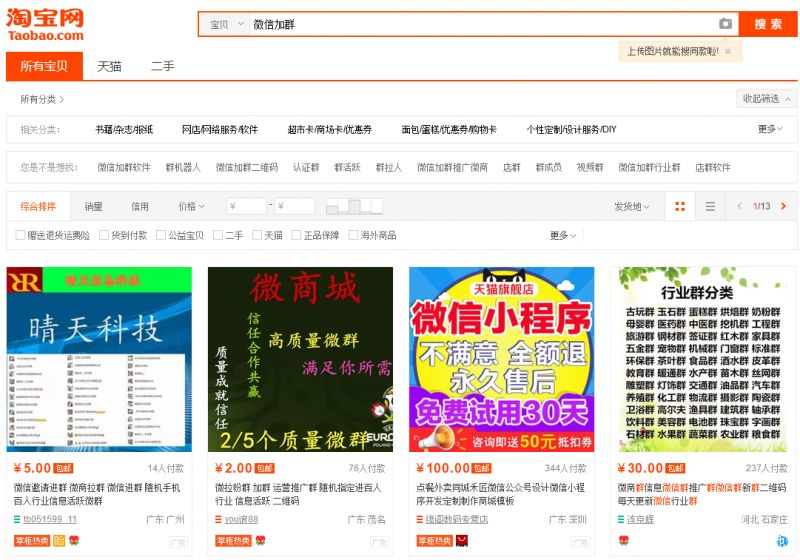The height and width of the screenshot is (560, 800).
Task: Open 晴天科技 product thumbnail
Action: pos(99,359)
